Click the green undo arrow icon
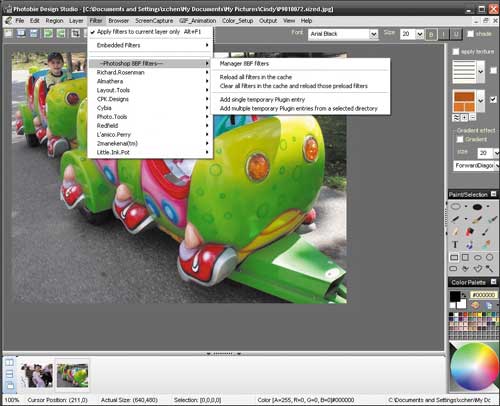This screenshot has width=500, height=406. coord(48,33)
